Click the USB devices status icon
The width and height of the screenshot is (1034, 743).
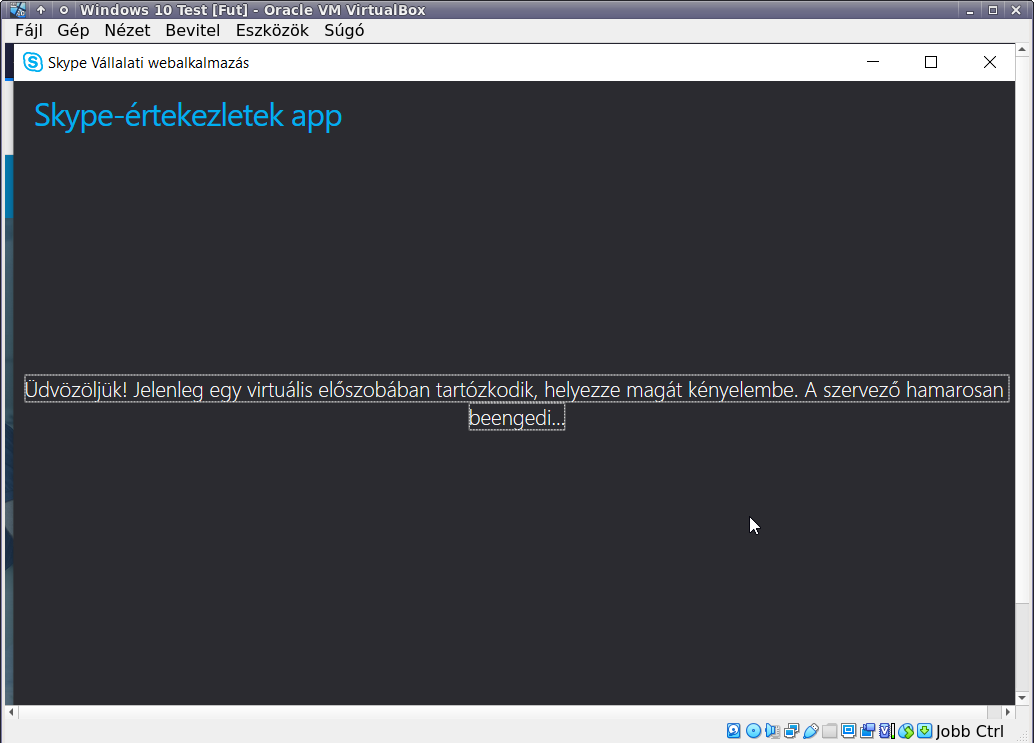pyautogui.click(x=810, y=730)
